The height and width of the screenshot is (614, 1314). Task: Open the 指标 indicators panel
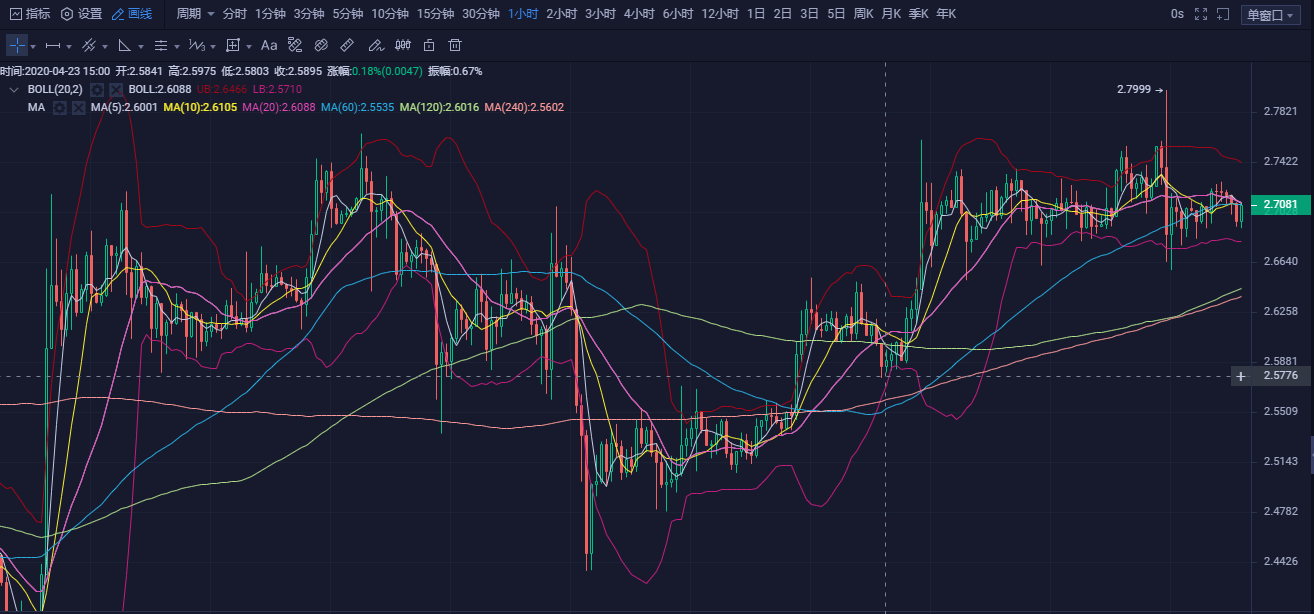coord(30,14)
